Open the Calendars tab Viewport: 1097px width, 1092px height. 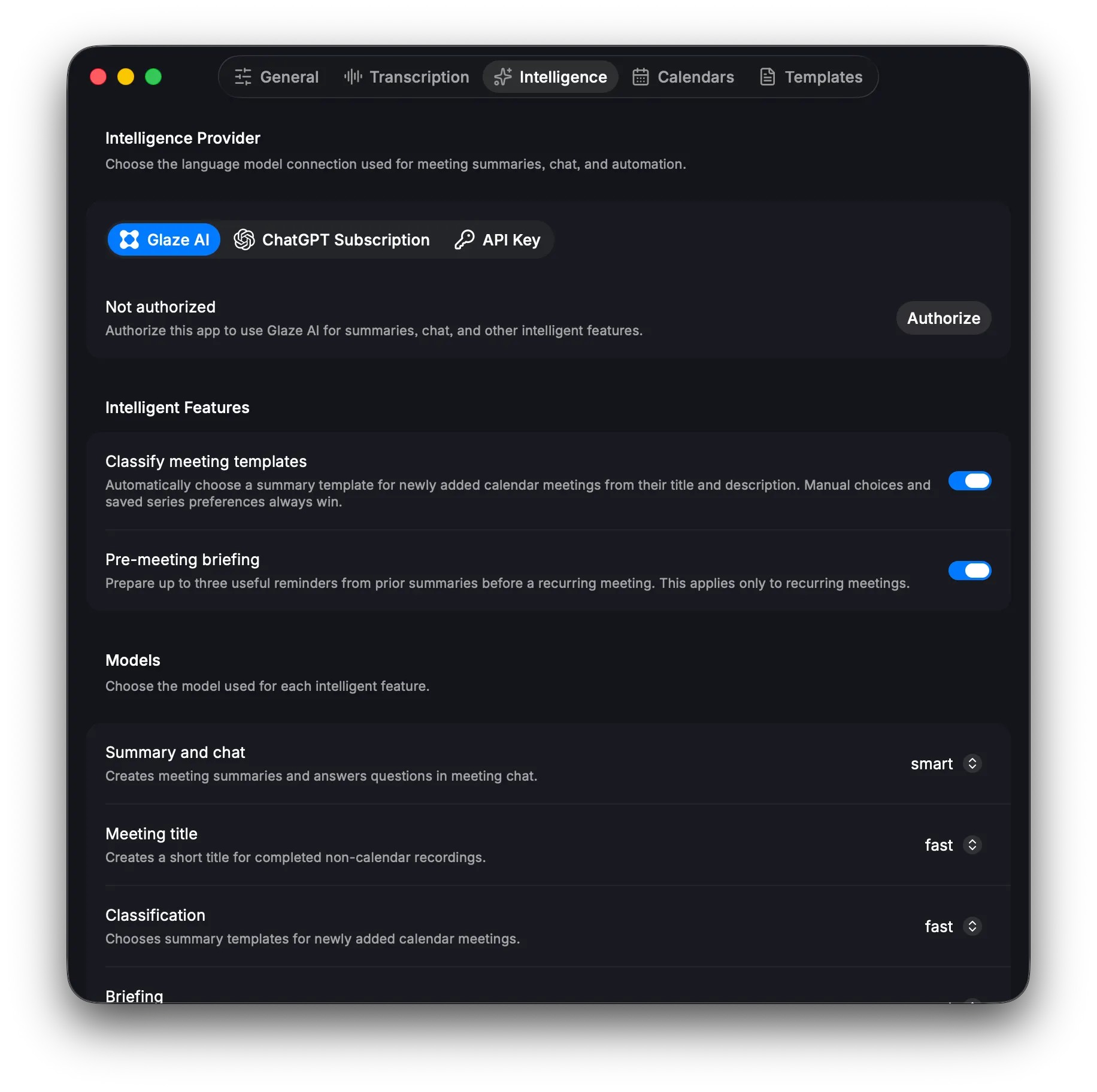click(x=683, y=77)
